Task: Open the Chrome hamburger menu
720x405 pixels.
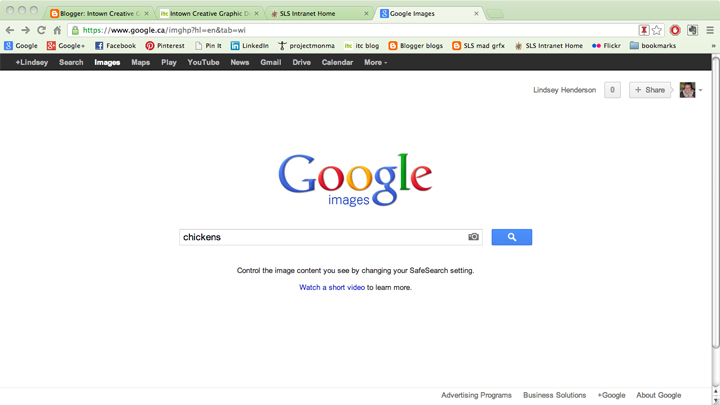Action: [x=710, y=30]
